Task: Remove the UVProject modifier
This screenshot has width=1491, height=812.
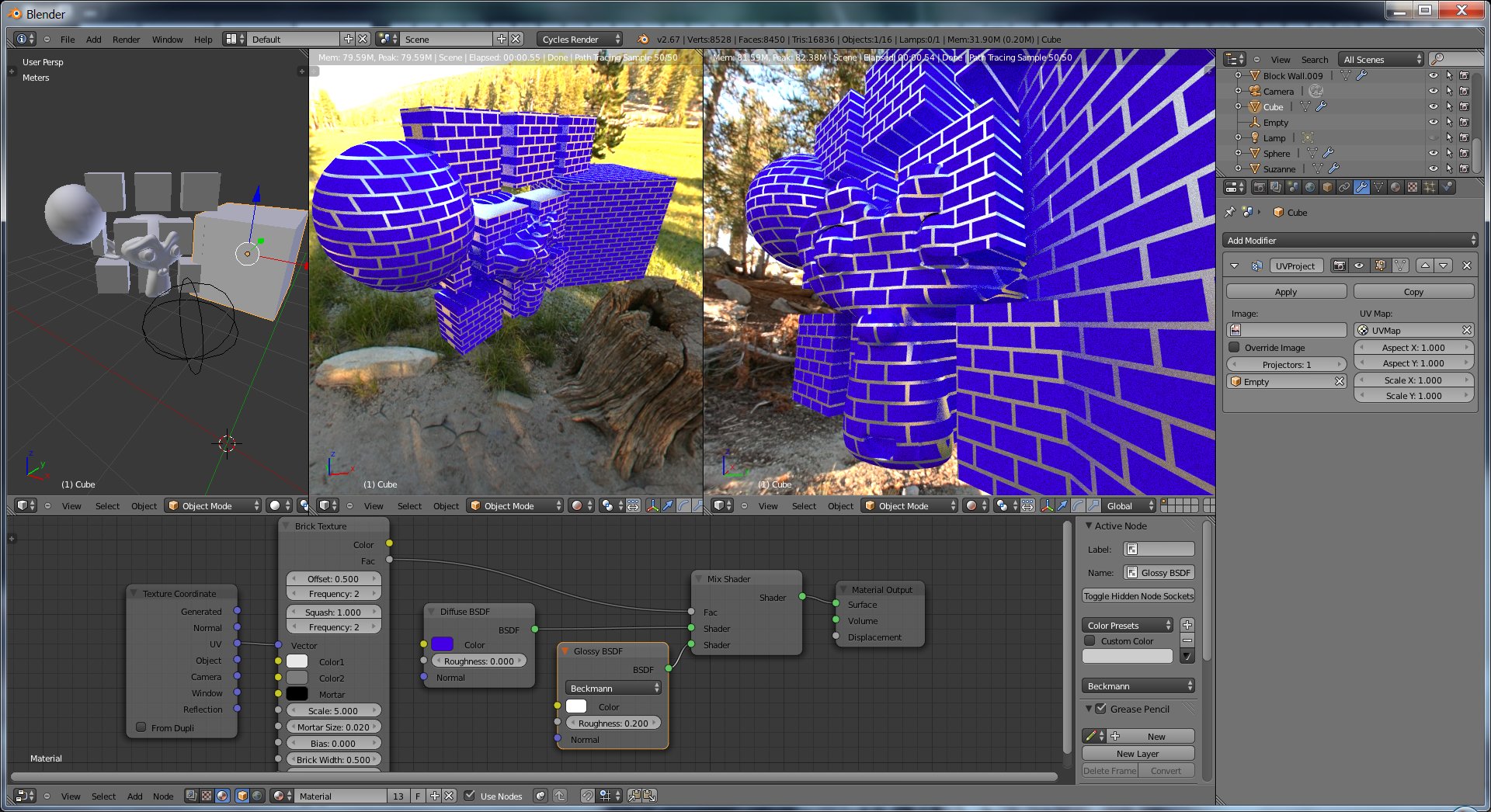Action: click(x=1467, y=265)
